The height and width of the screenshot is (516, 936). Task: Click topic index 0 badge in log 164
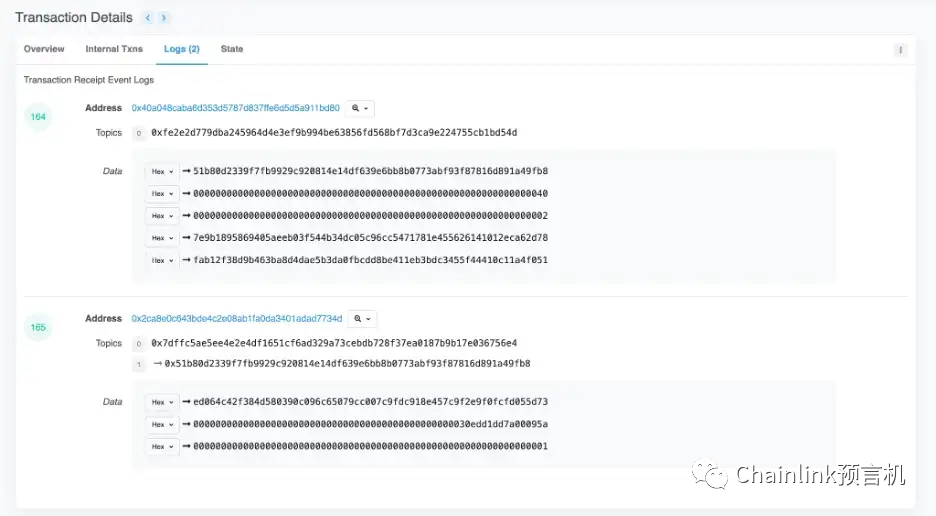coord(138,133)
